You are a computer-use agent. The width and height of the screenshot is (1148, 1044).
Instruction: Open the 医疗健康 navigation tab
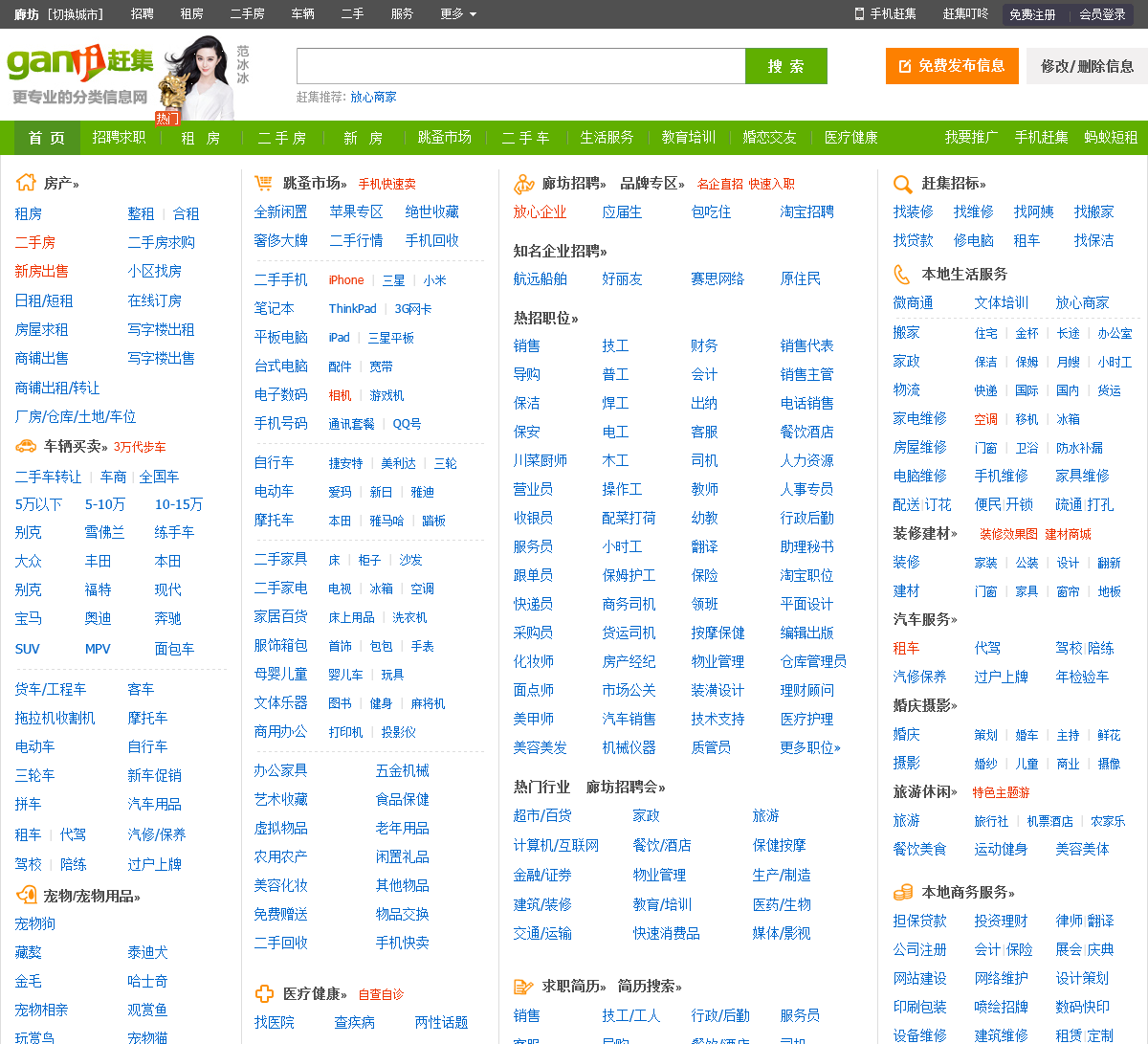tap(851, 138)
